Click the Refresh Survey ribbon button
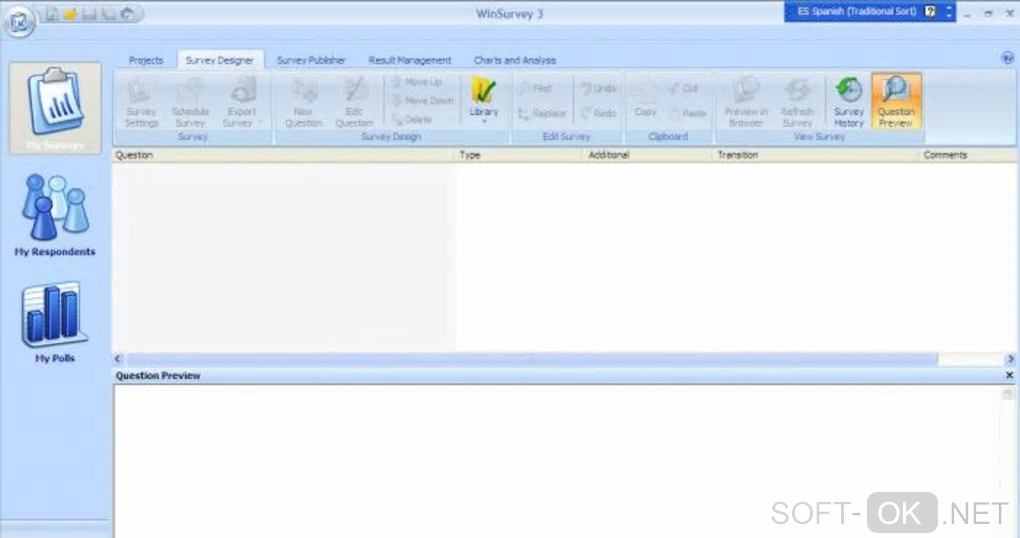This screenshot has width=1020, height=538. pos(797,102)
